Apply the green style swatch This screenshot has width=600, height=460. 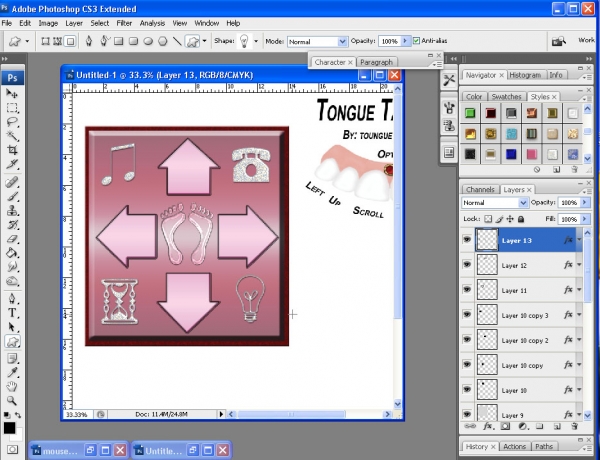[470, 113]
